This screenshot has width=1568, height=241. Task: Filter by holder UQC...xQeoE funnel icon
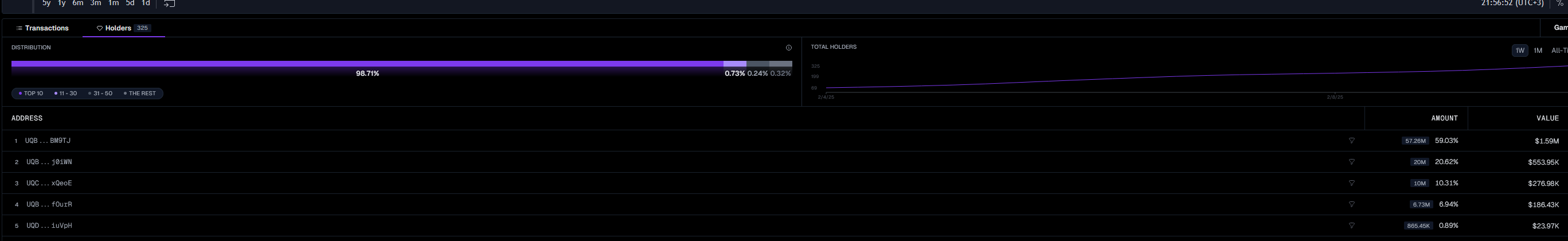pos(1351,183)
